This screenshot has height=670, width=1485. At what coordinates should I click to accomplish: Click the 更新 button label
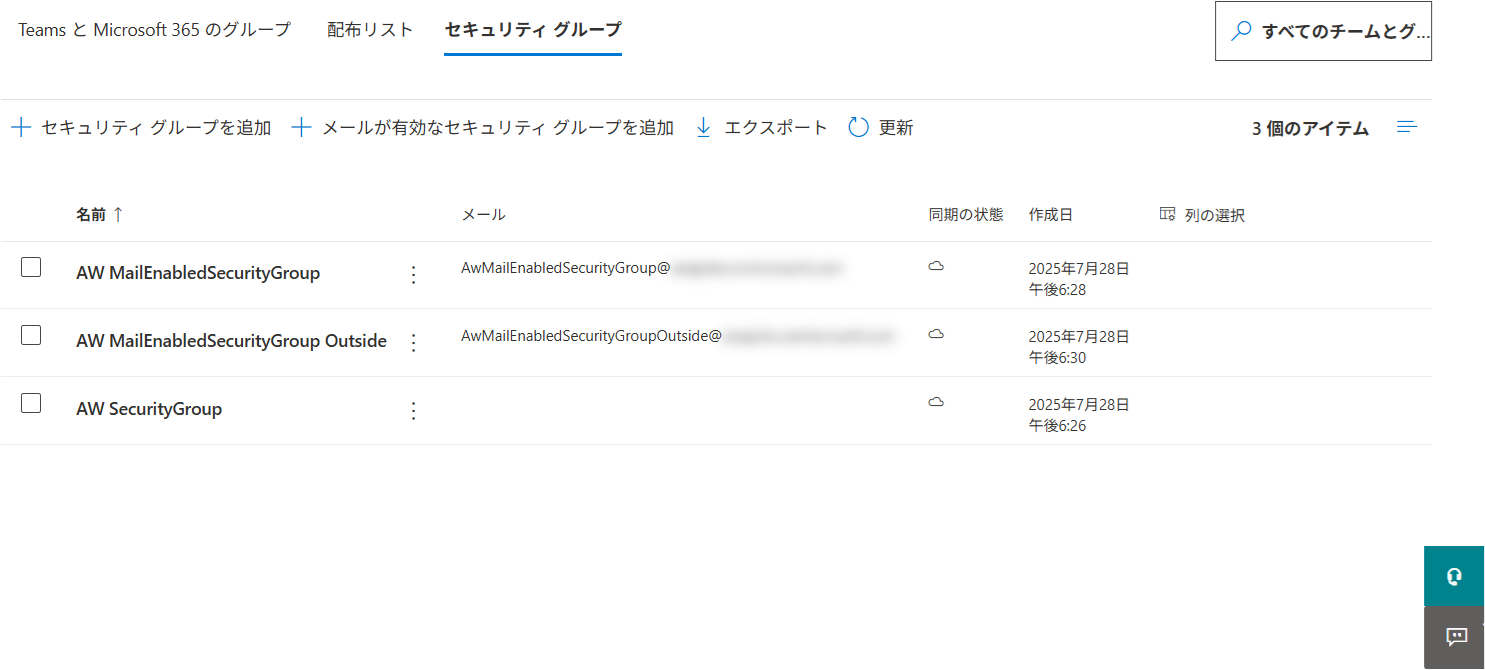click(896, 128)
